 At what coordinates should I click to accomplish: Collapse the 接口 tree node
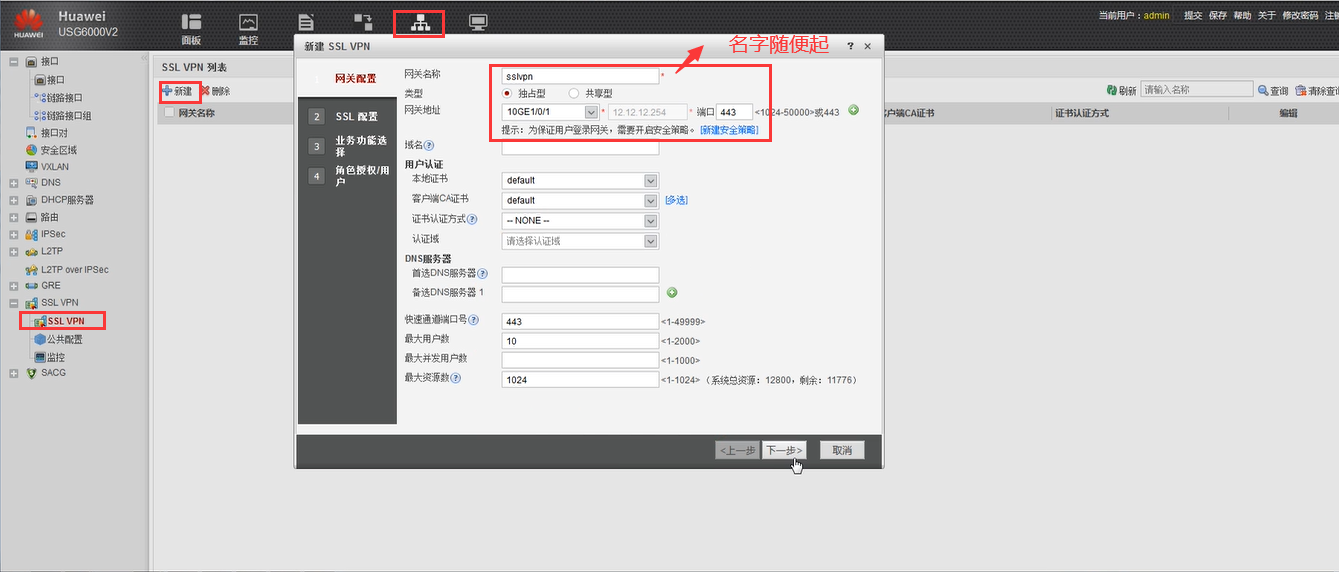13,62
